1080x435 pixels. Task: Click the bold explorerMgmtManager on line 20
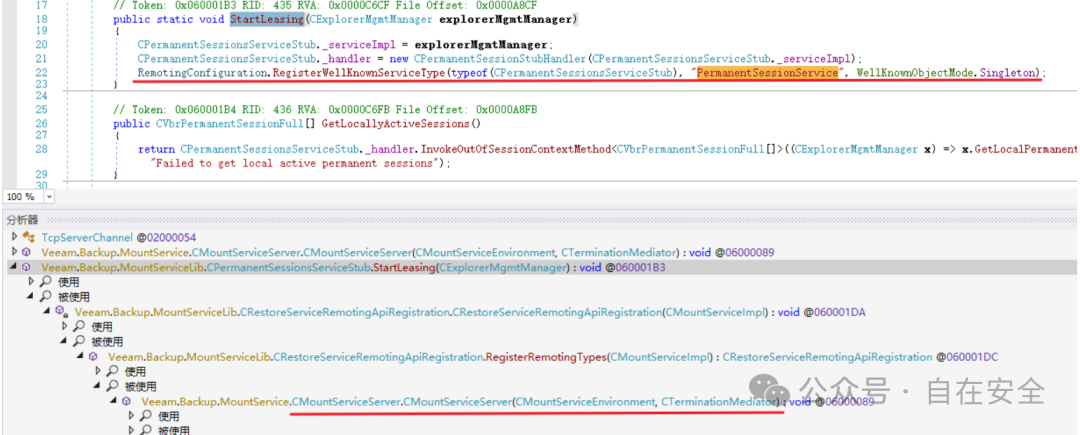(481, 45)
